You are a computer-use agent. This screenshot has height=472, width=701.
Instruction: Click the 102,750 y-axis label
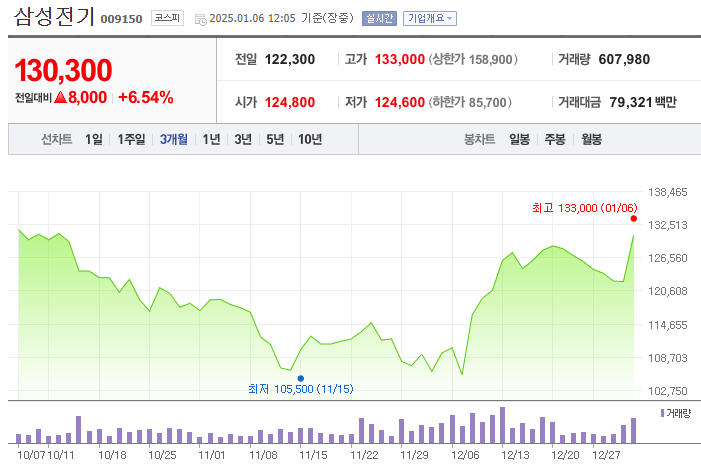coord(667,391)
